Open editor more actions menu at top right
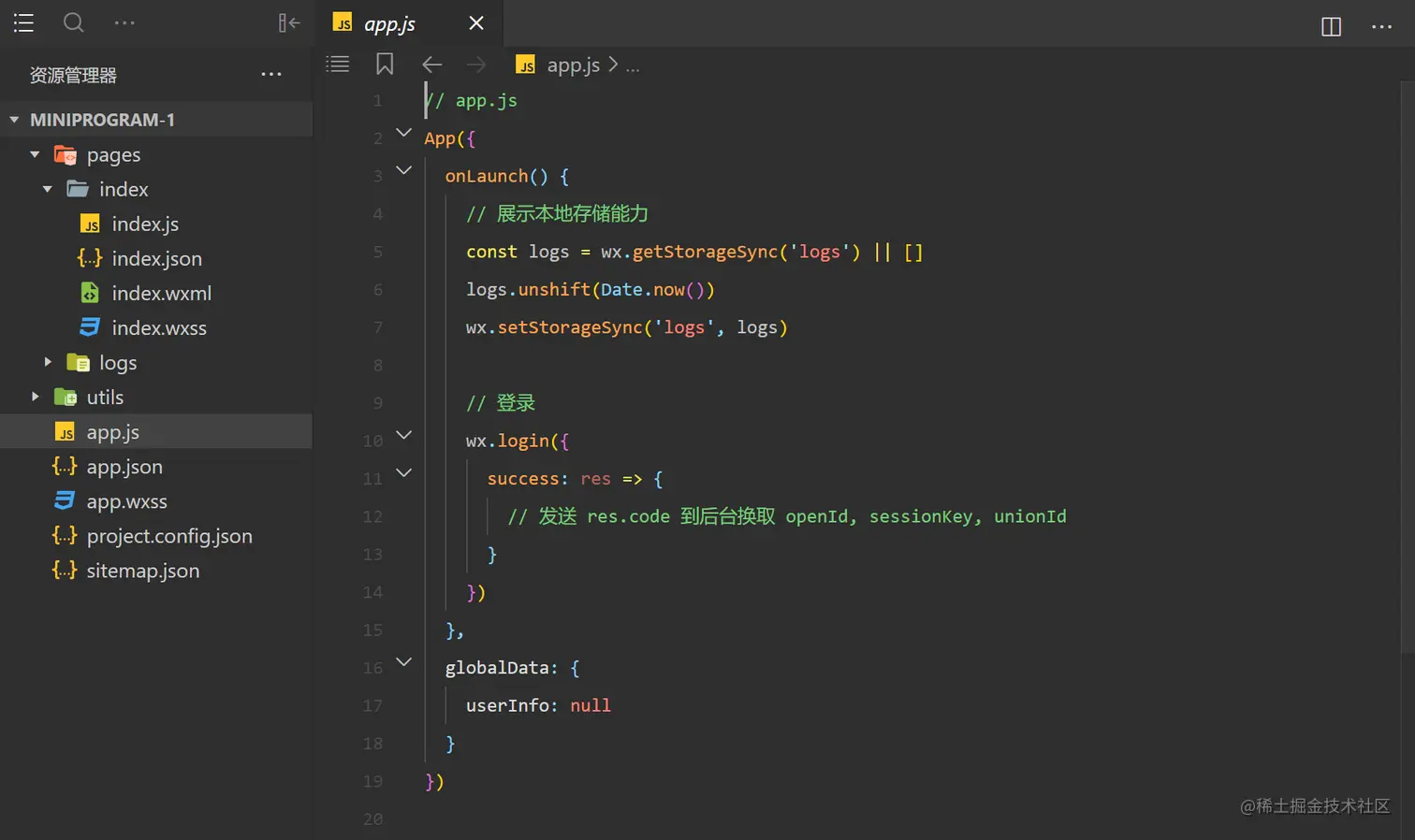Viewport: 1415px width, 840px height. [1381, 27]
